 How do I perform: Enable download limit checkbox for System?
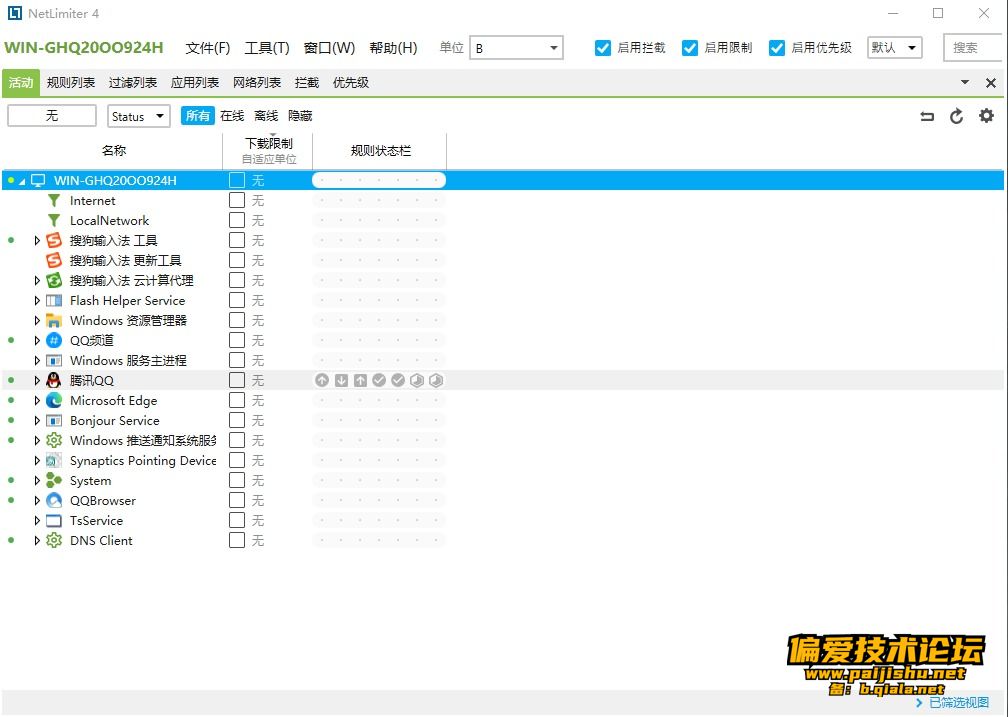pos(237,480)
